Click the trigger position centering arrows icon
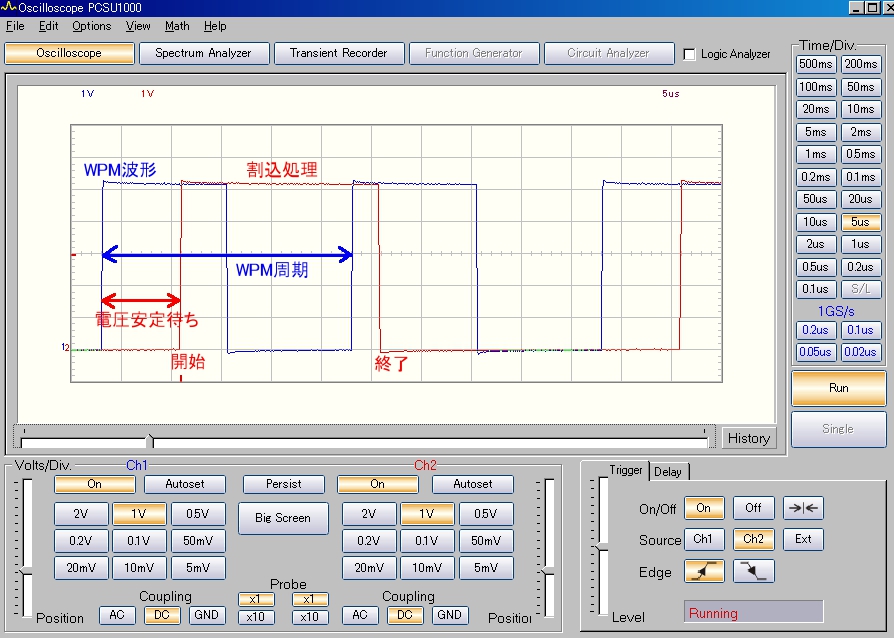The width and height of the screenshot is (894, 638). (x=803, y=508)
